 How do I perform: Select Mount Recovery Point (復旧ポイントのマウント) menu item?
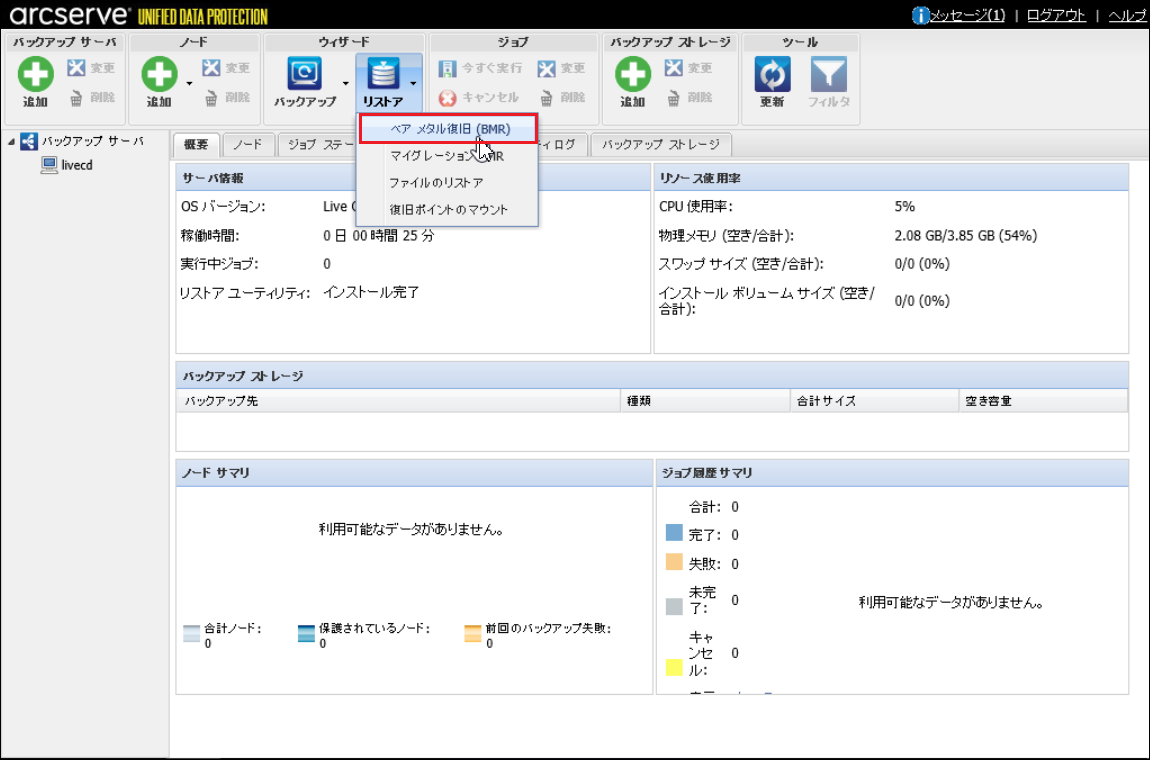(448, 210)
